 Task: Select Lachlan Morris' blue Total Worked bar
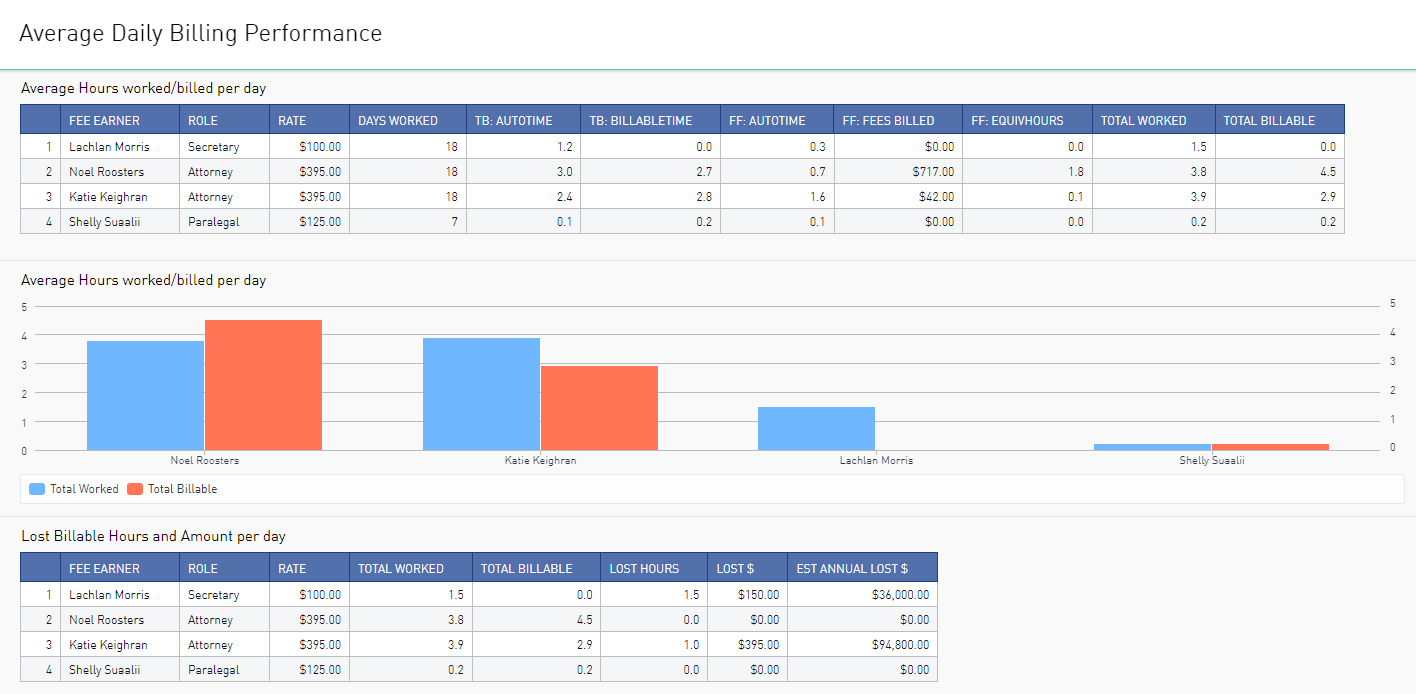(816, 429)
